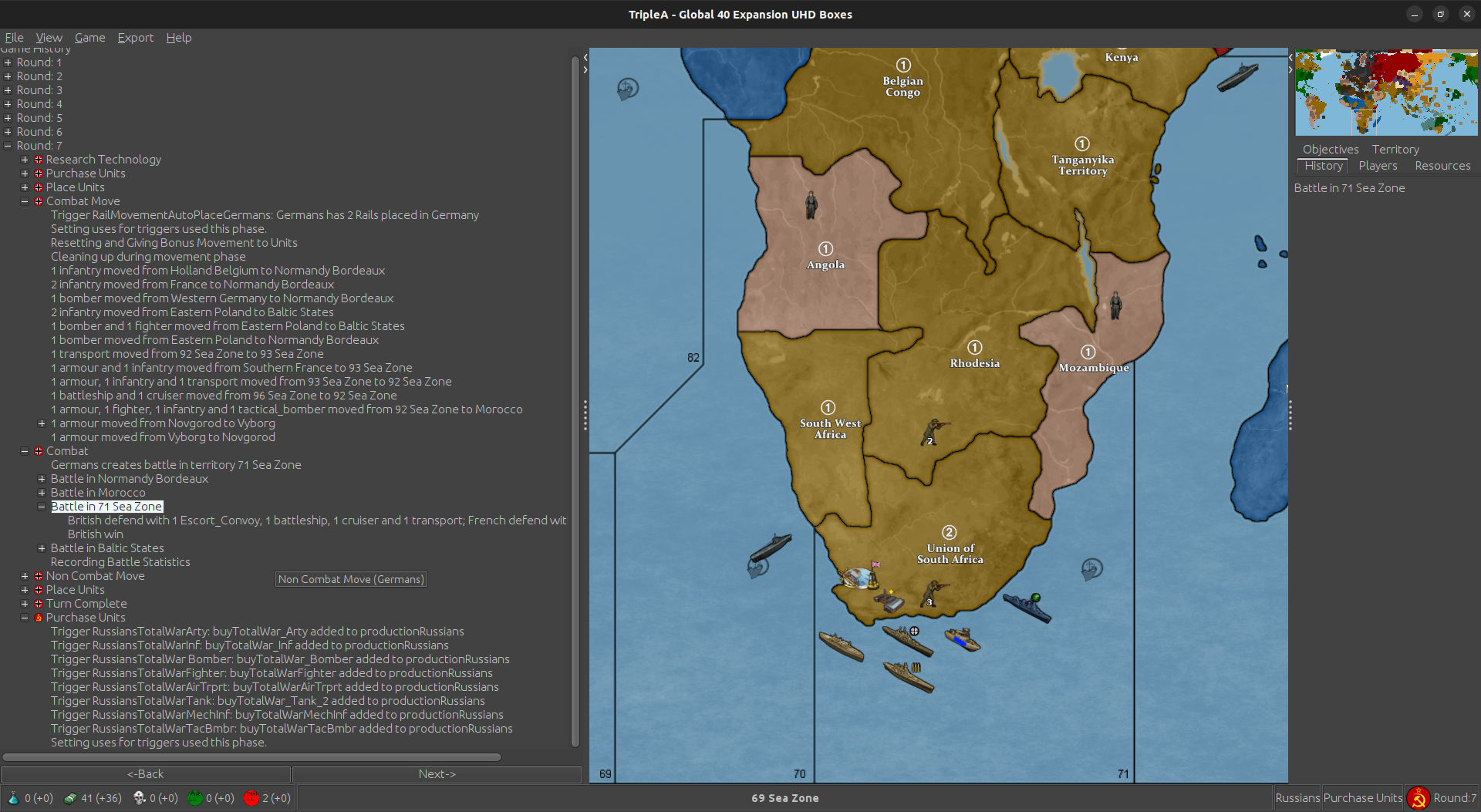This screenshot has height=812, width=1481.
Task: Open the Game menu
Action: (89, 37)
